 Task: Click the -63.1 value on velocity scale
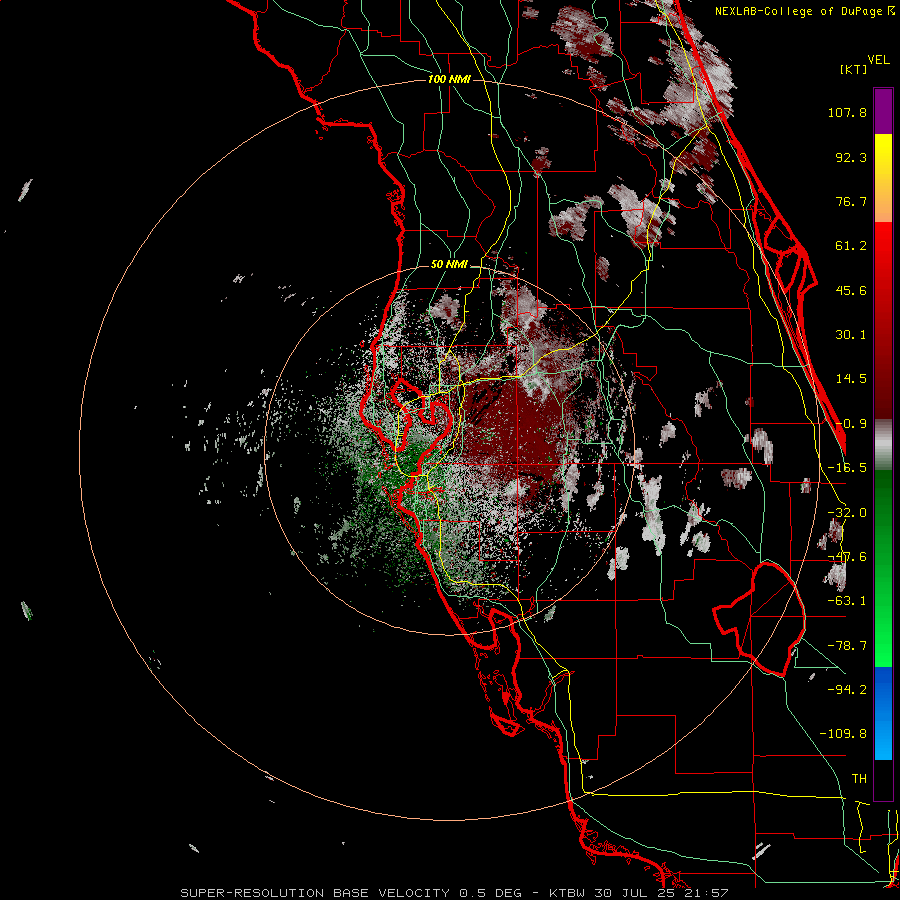click(x=847, y=601)
